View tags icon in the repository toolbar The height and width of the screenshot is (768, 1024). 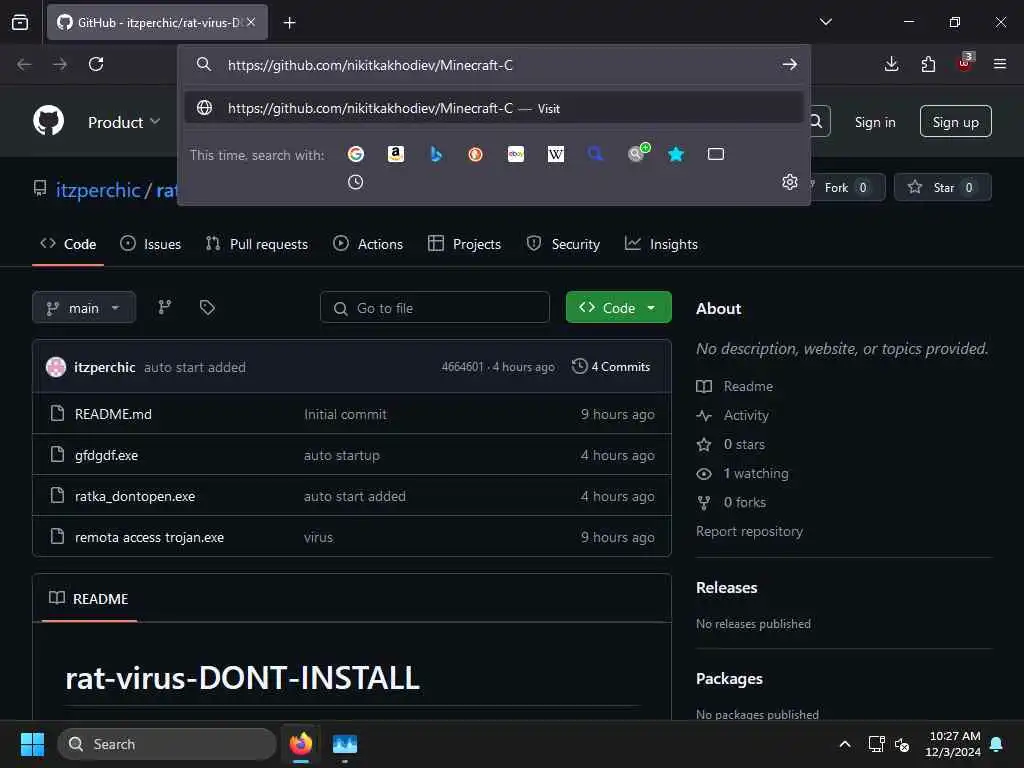click(x=207, y=308)
